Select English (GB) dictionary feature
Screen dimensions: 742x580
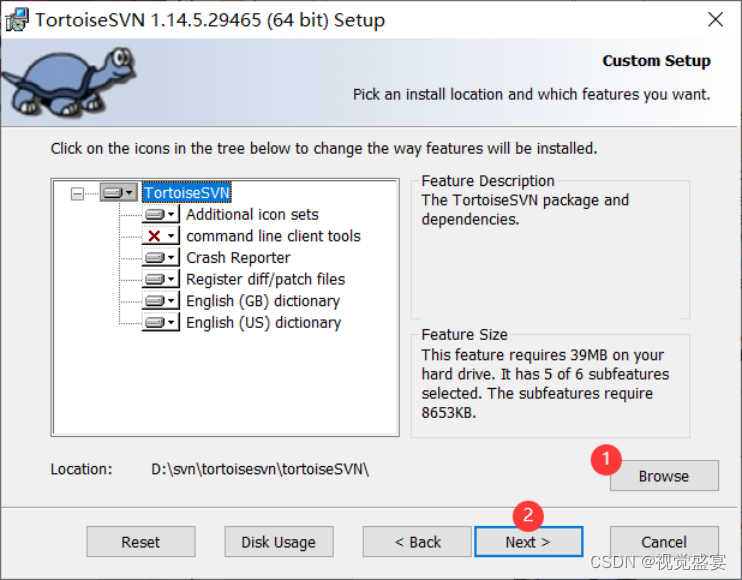(263, 301)
